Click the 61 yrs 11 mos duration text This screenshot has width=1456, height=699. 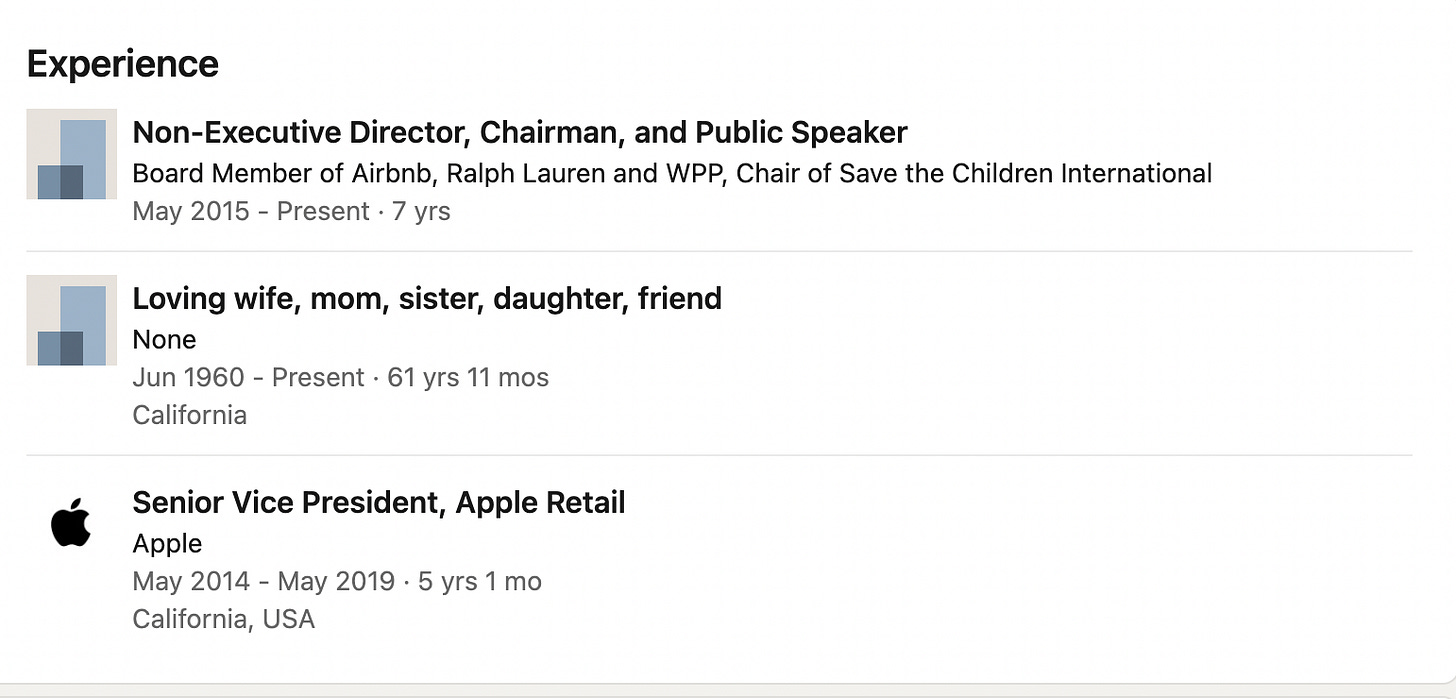(x=468, y=377)
